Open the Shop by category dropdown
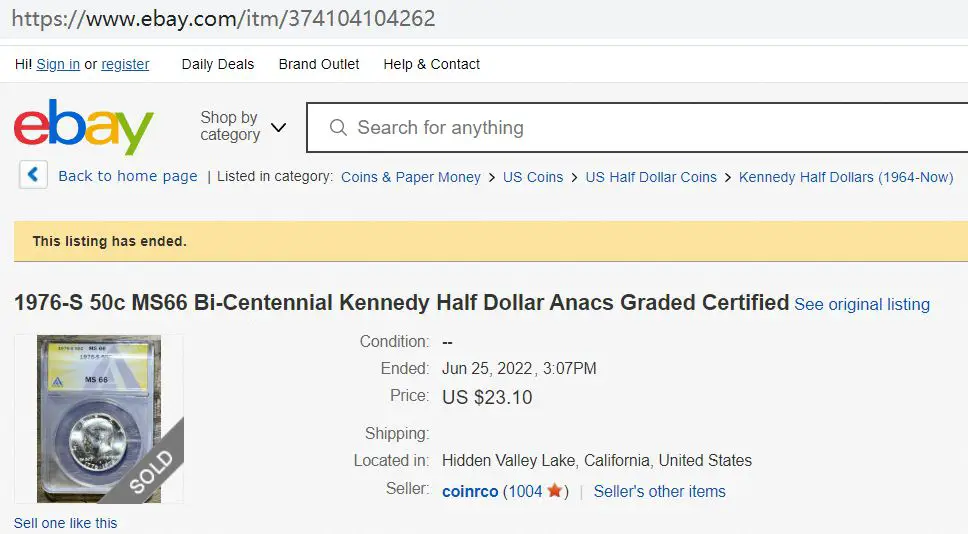 click(243, 126)
